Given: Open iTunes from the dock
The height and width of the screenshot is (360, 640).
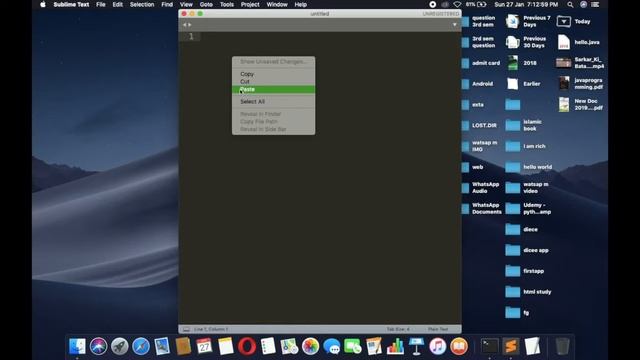Looking at the screenshot, I should tap(438, 347).
